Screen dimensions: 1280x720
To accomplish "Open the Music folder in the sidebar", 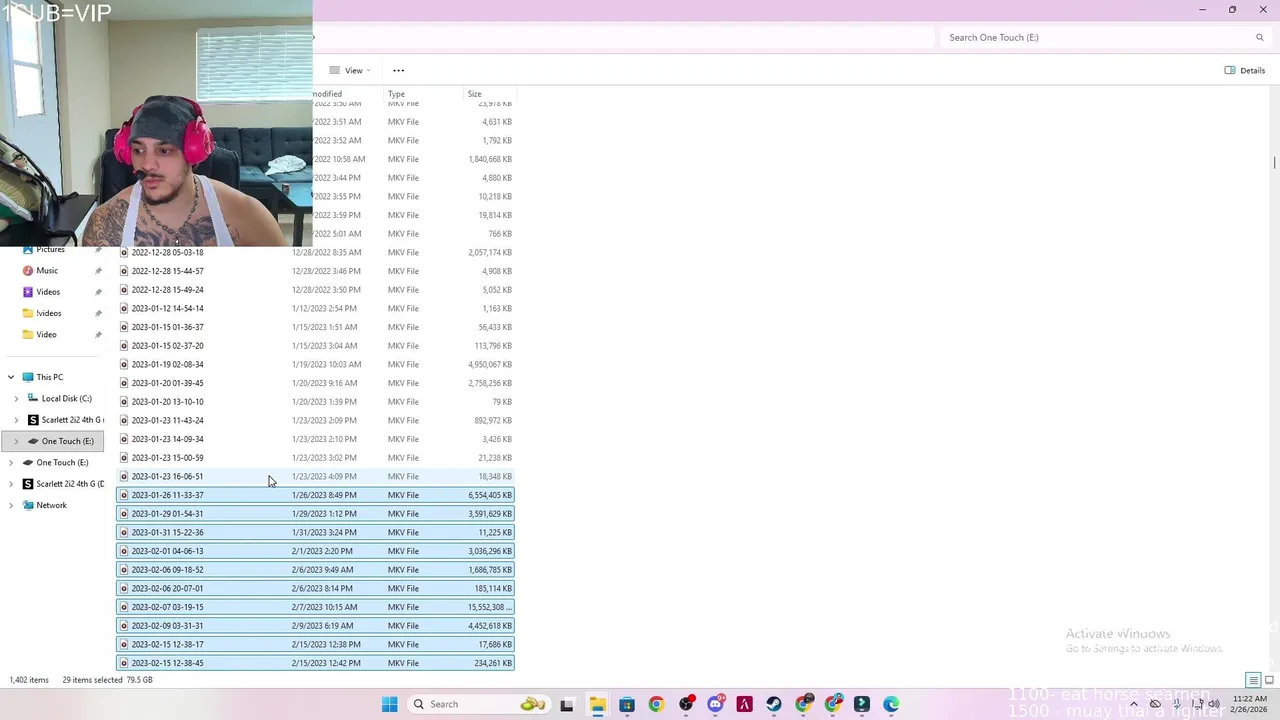I will (x=47, y=271).
